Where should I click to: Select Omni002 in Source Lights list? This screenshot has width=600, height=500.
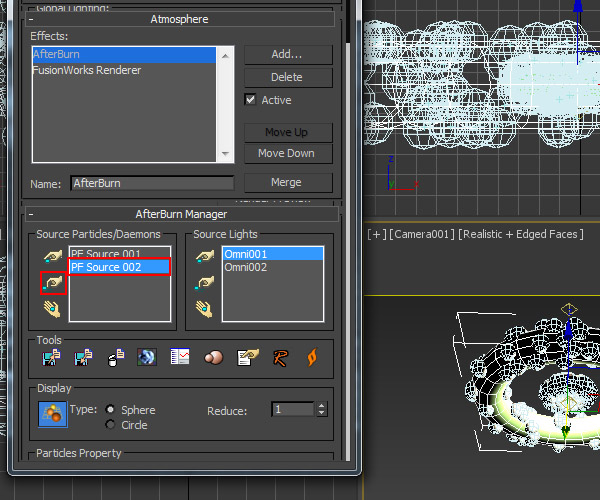pyautogui.click(x=273, y=267)
